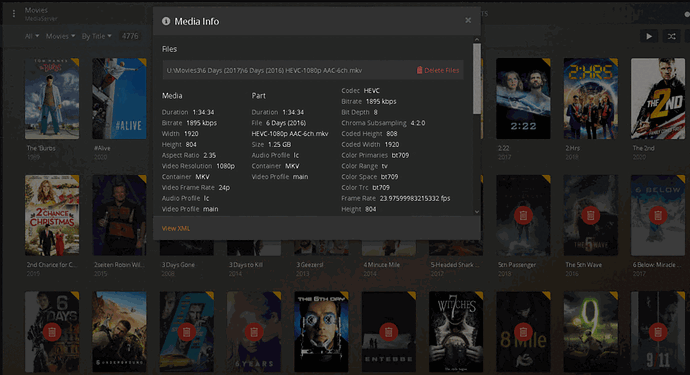Click the Media Info scrollbar up arrow
The height and width of the screenshot is (375, 690).
pyautogui.click(x=477, y=40)
